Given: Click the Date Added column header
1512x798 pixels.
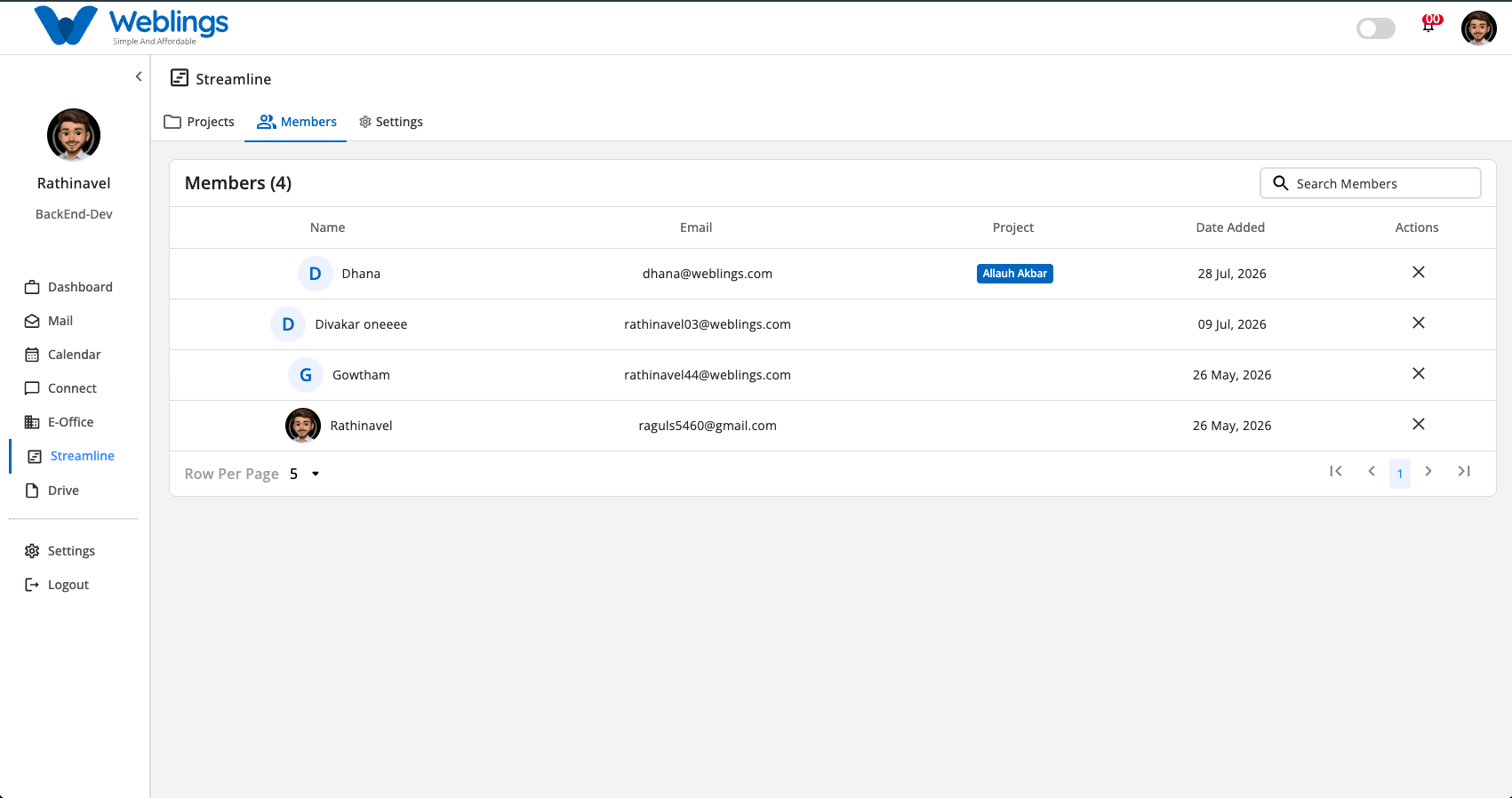Looking at the screenshot, I should [x=1230, y=227].
